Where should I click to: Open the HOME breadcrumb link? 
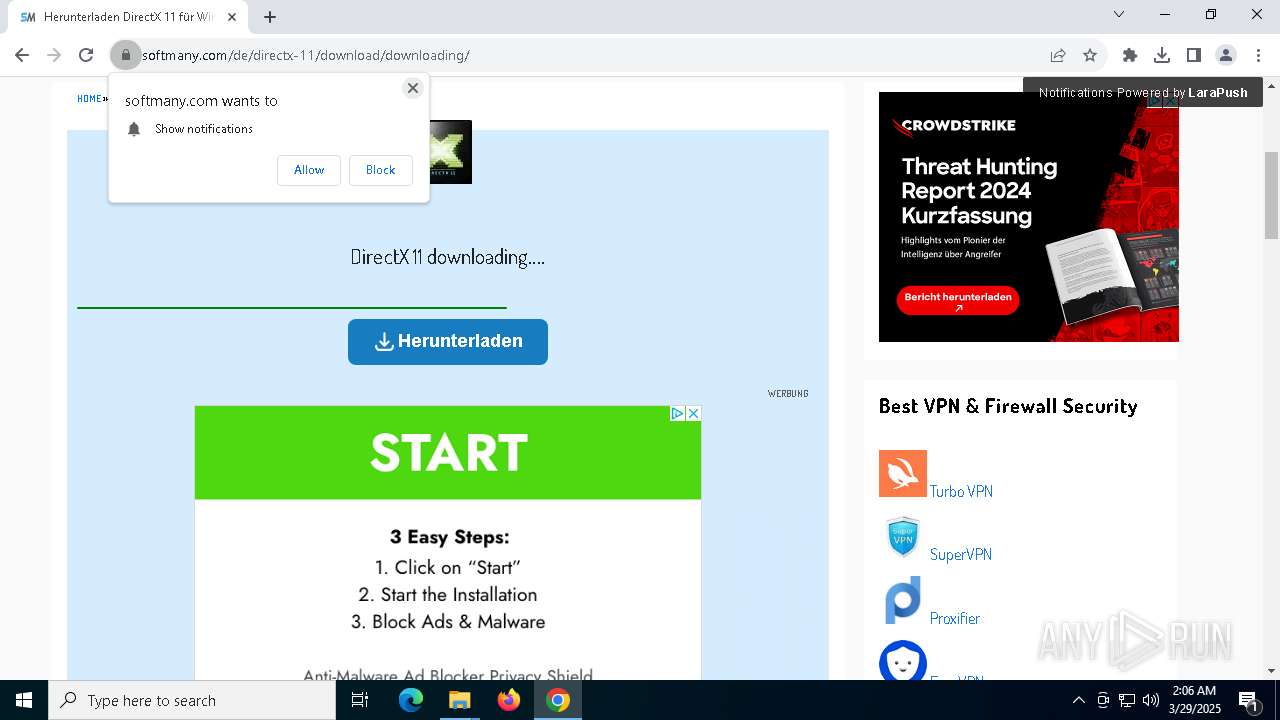click(x=89, y=99)
